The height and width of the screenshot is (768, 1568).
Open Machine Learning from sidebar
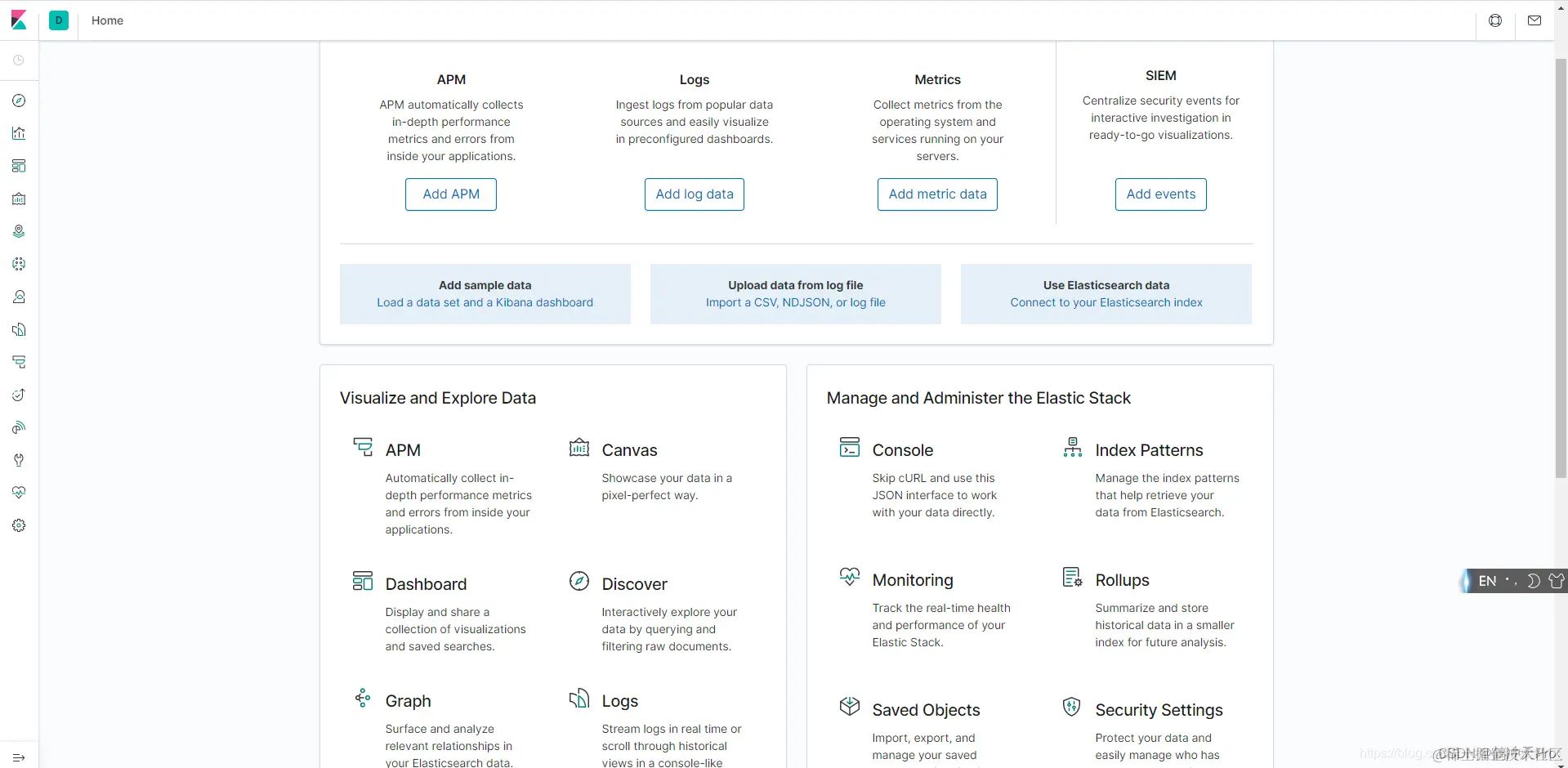19,264
